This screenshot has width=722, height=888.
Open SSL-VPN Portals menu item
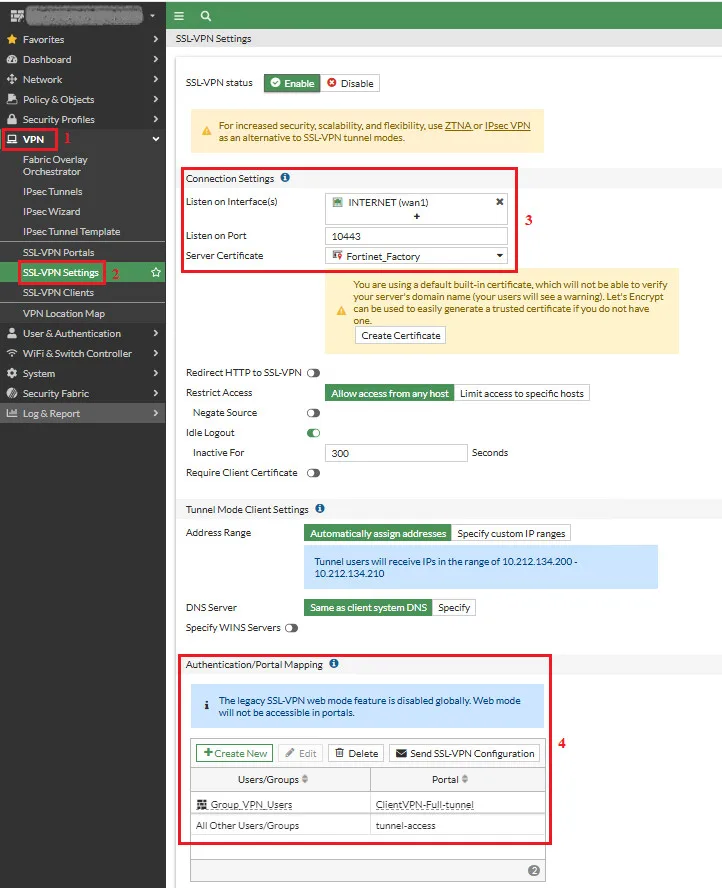[58, 253]
